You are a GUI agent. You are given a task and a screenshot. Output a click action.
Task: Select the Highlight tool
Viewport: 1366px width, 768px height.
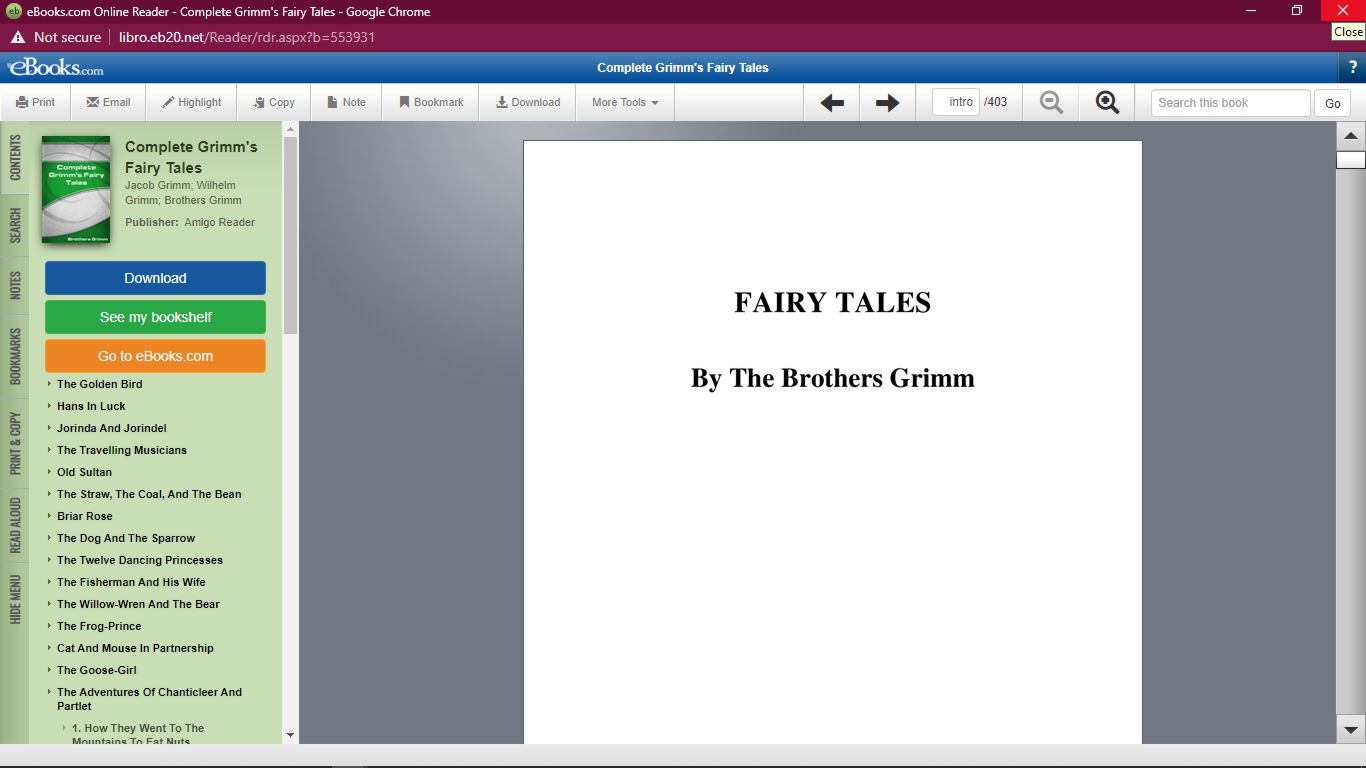click(x=169, y=102)
